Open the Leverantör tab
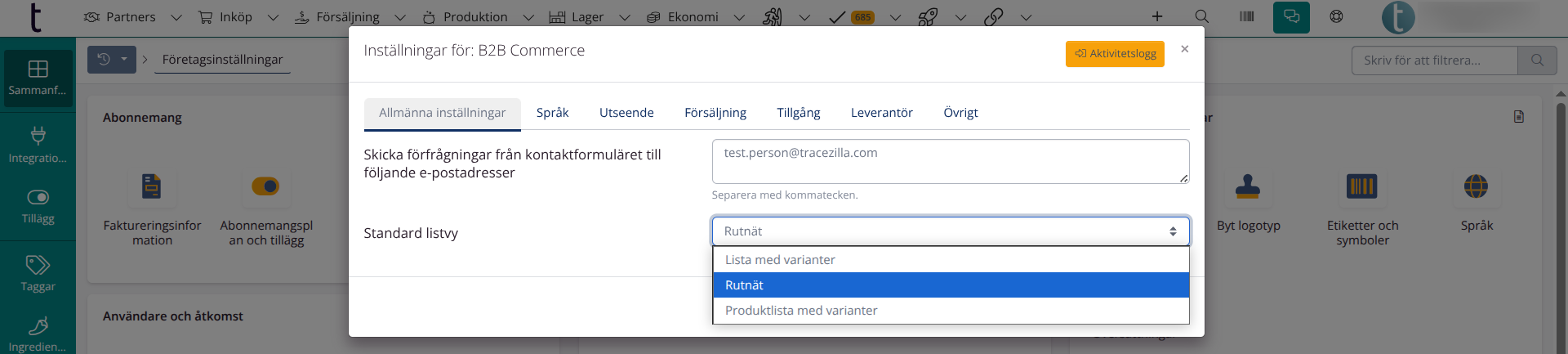 pos(882,113)
